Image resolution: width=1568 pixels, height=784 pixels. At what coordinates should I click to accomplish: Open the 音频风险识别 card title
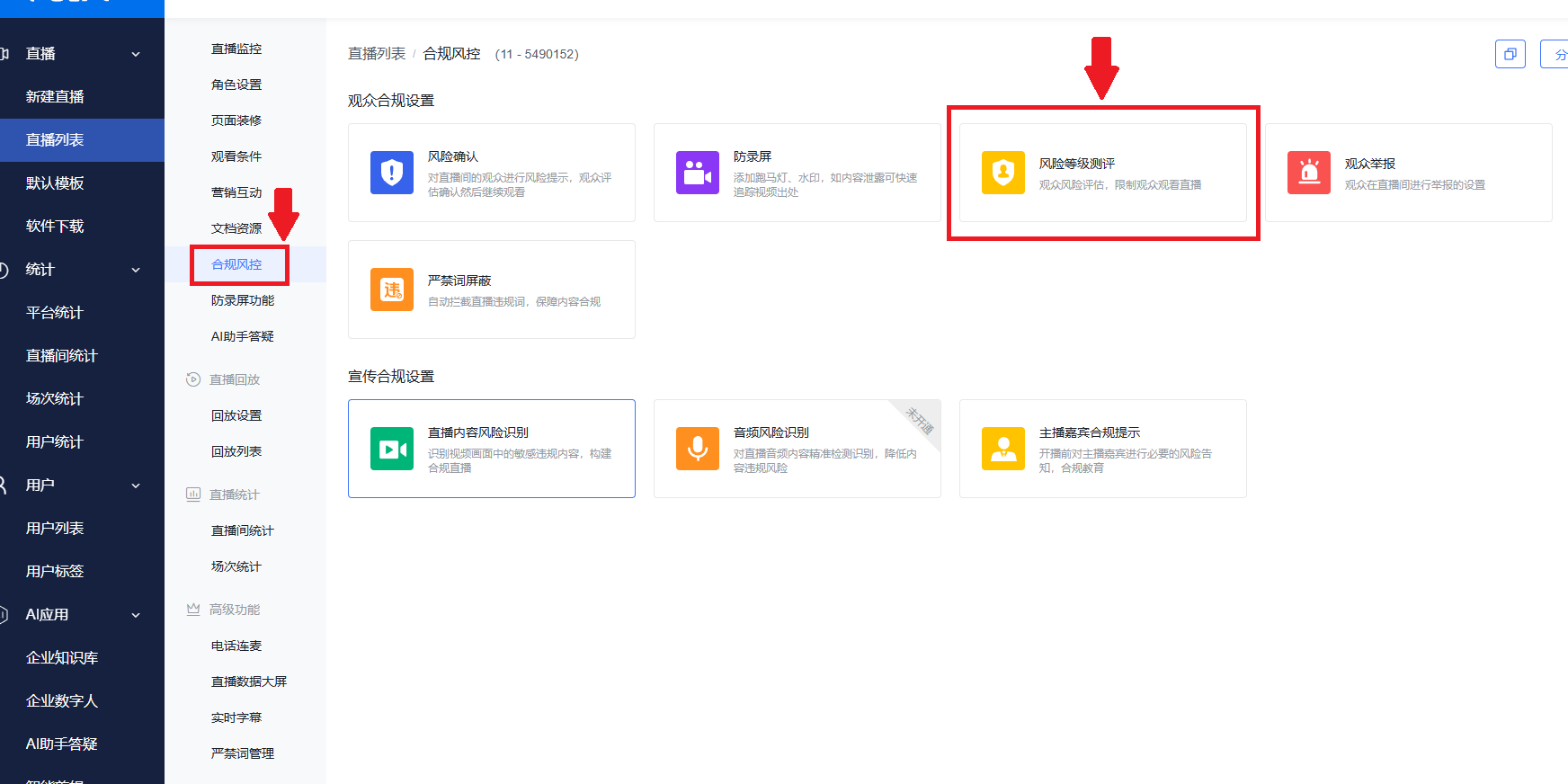[x=771, y=432]
